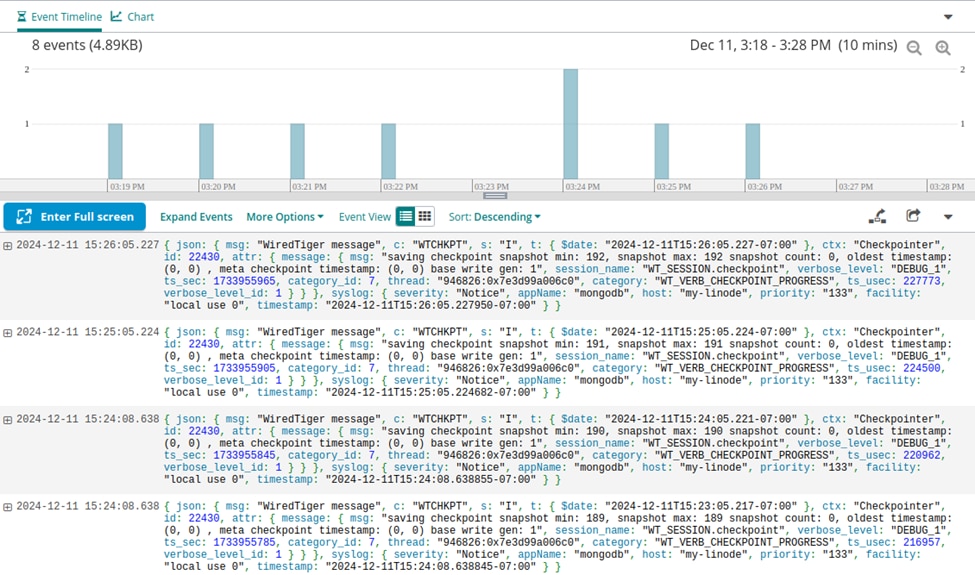Viewport: 975px width, 575px height.
Task: Expand the 15:26:05.227 log event
Action: pyautogui.click(x=8, y=245)
